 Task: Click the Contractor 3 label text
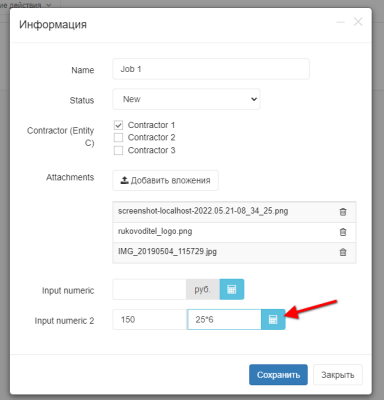[151, 150]
